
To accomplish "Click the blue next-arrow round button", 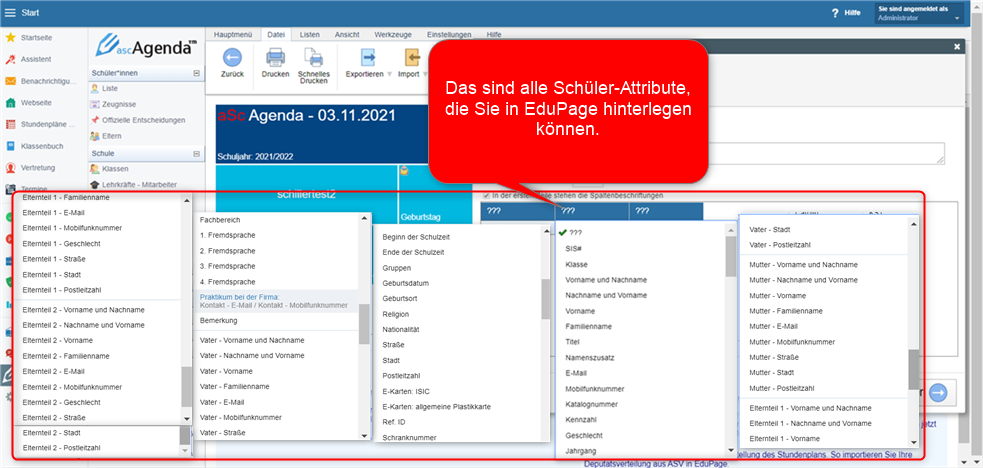I will [x=938, y=393].
